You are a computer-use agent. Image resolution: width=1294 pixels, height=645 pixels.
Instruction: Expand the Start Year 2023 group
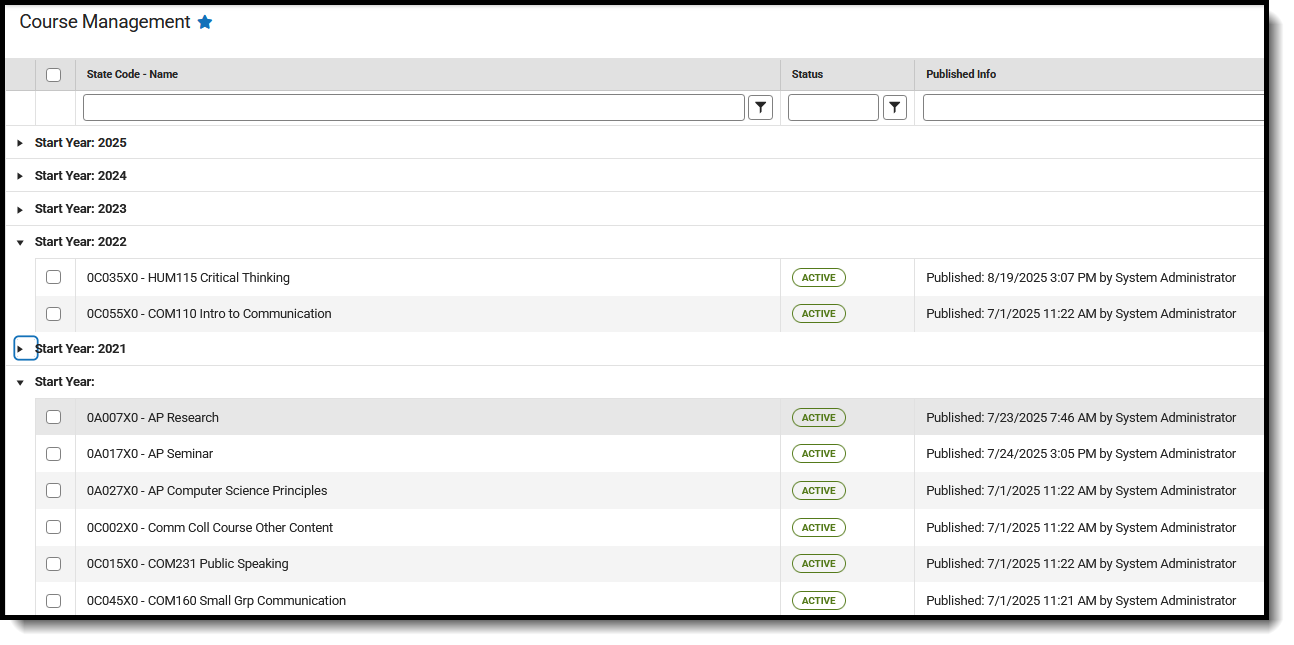point(19,208)
